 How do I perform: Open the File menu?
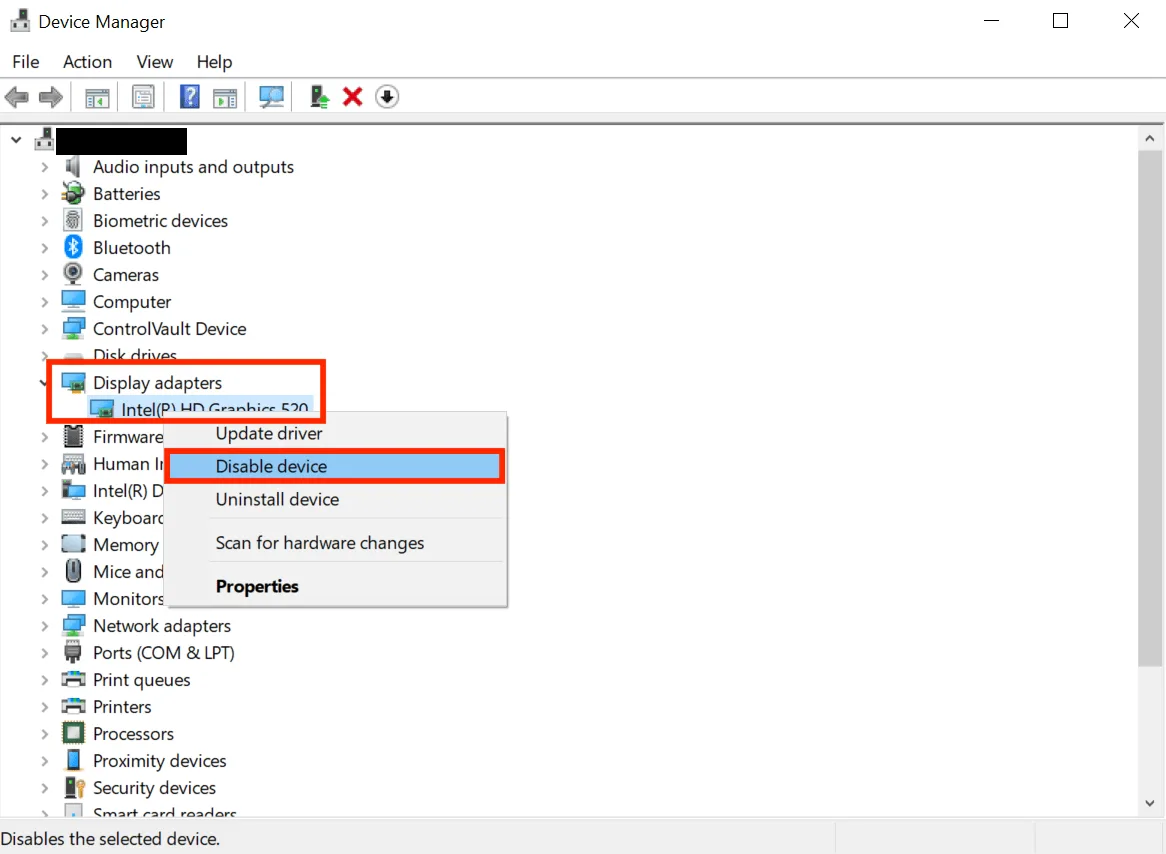26,62
